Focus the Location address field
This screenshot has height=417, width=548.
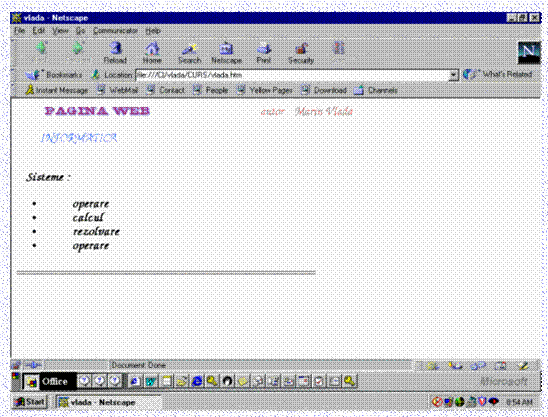point(292,75)
